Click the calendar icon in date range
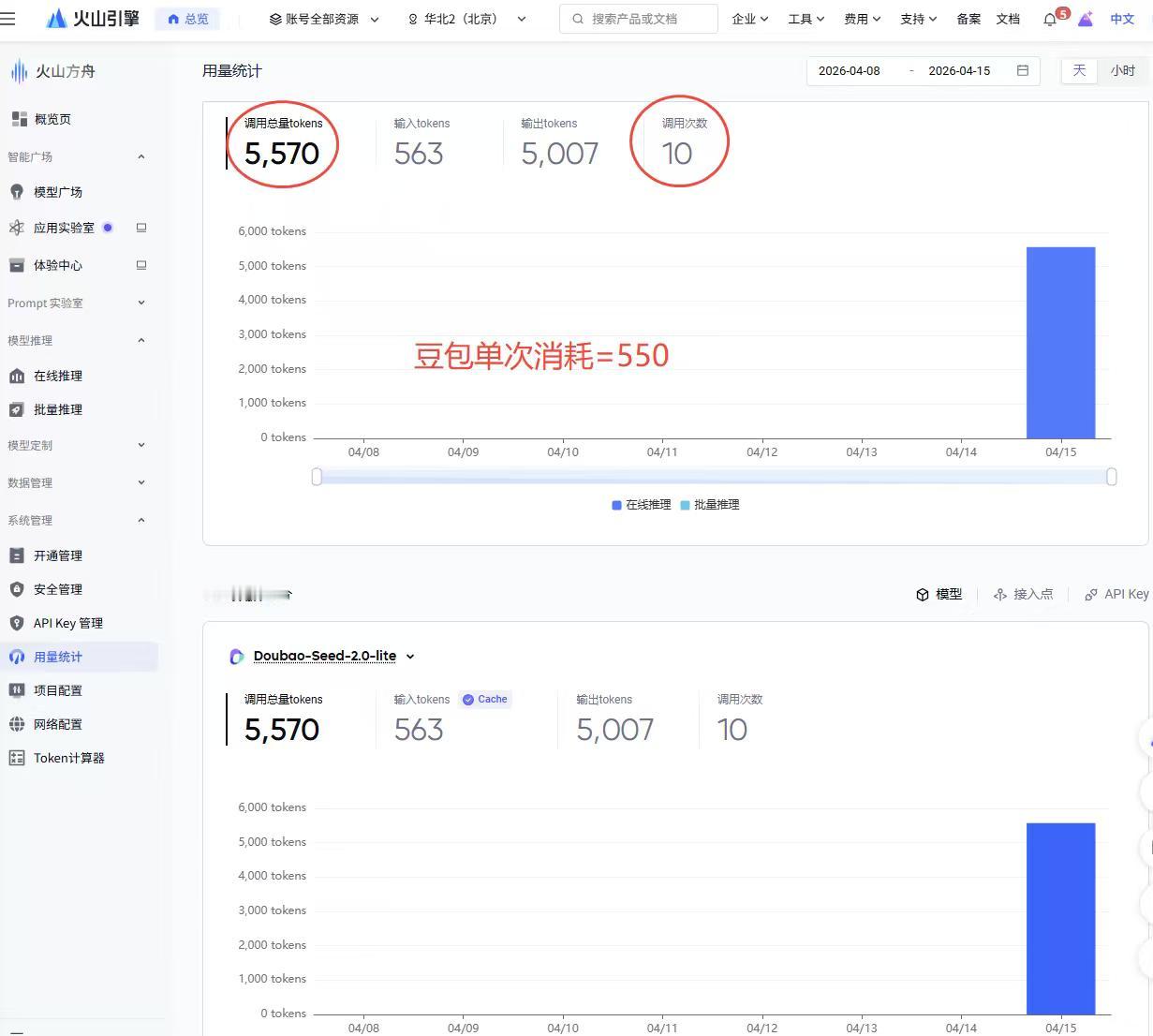The width and height of the screenshot is (1153, 1036). click(x=1022, y=70)
